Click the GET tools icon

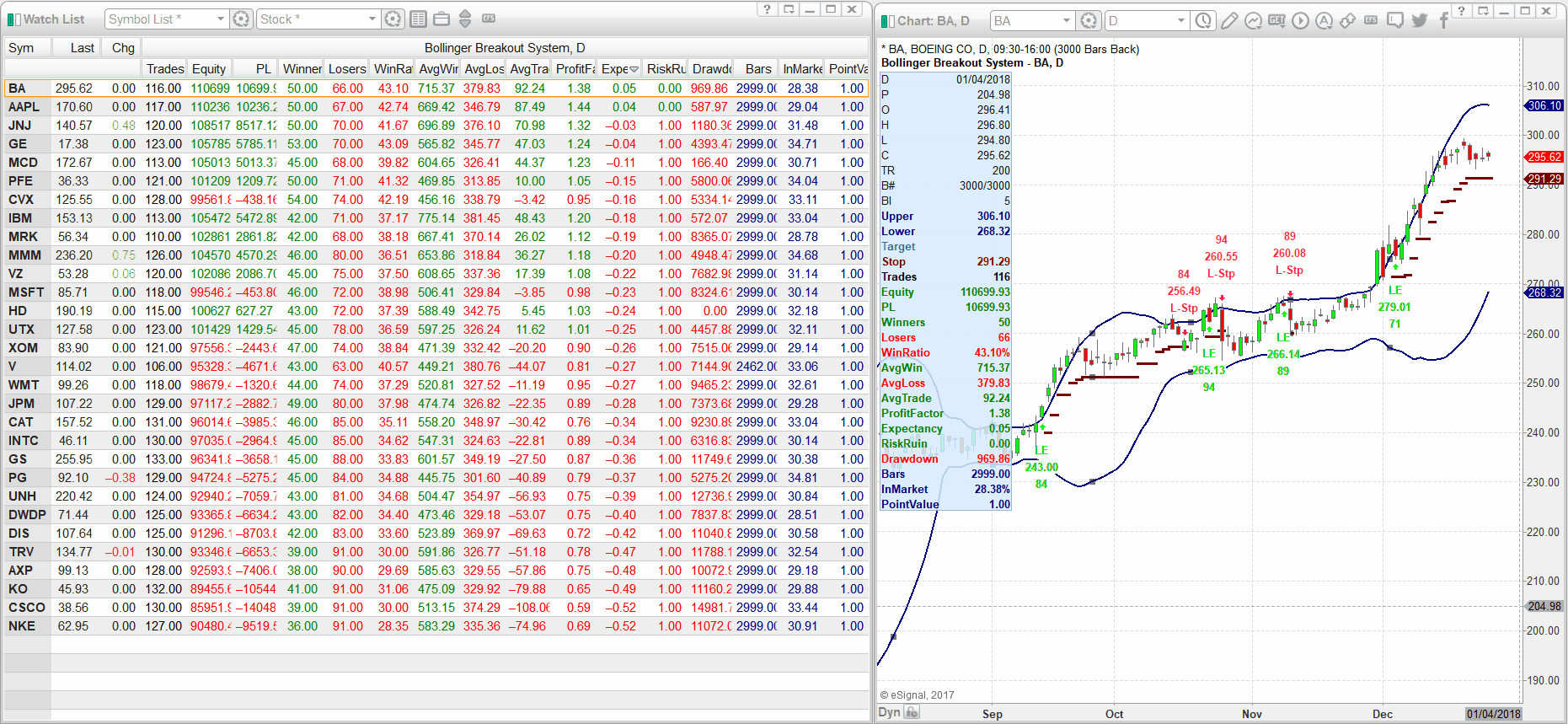click(1276, 20)
